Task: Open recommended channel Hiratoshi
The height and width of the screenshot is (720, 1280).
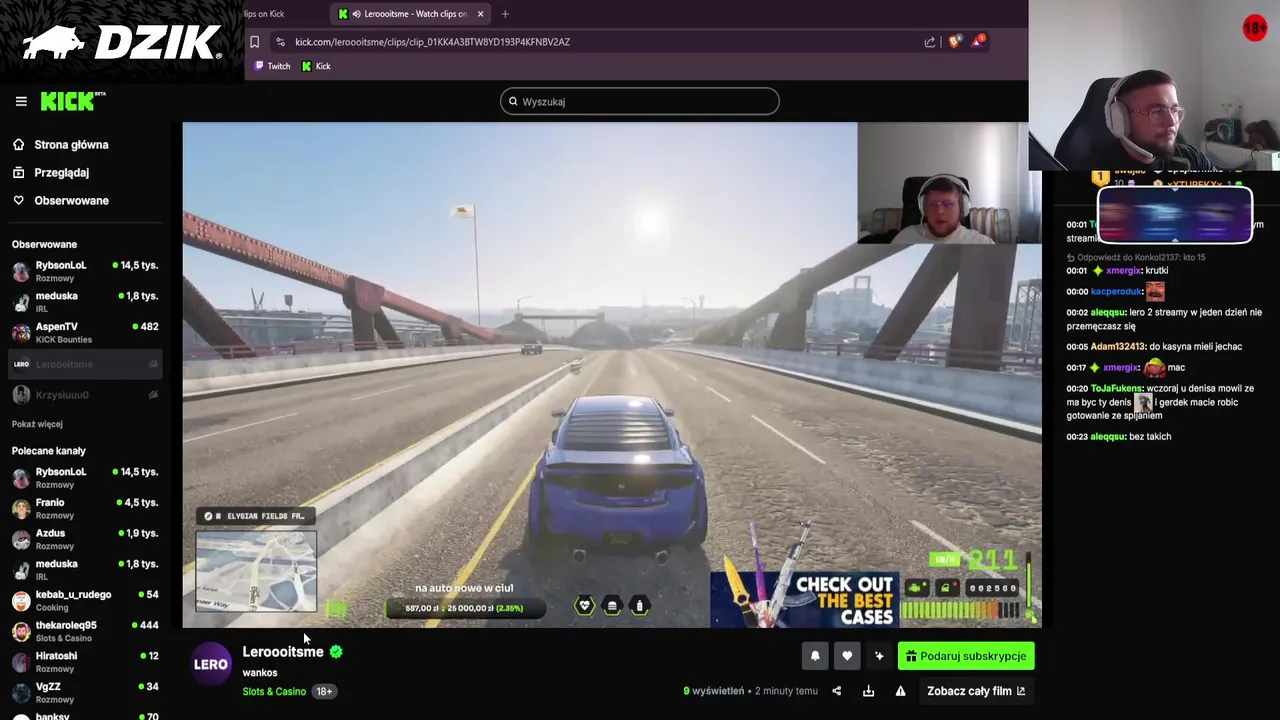Action: (85, 662)
